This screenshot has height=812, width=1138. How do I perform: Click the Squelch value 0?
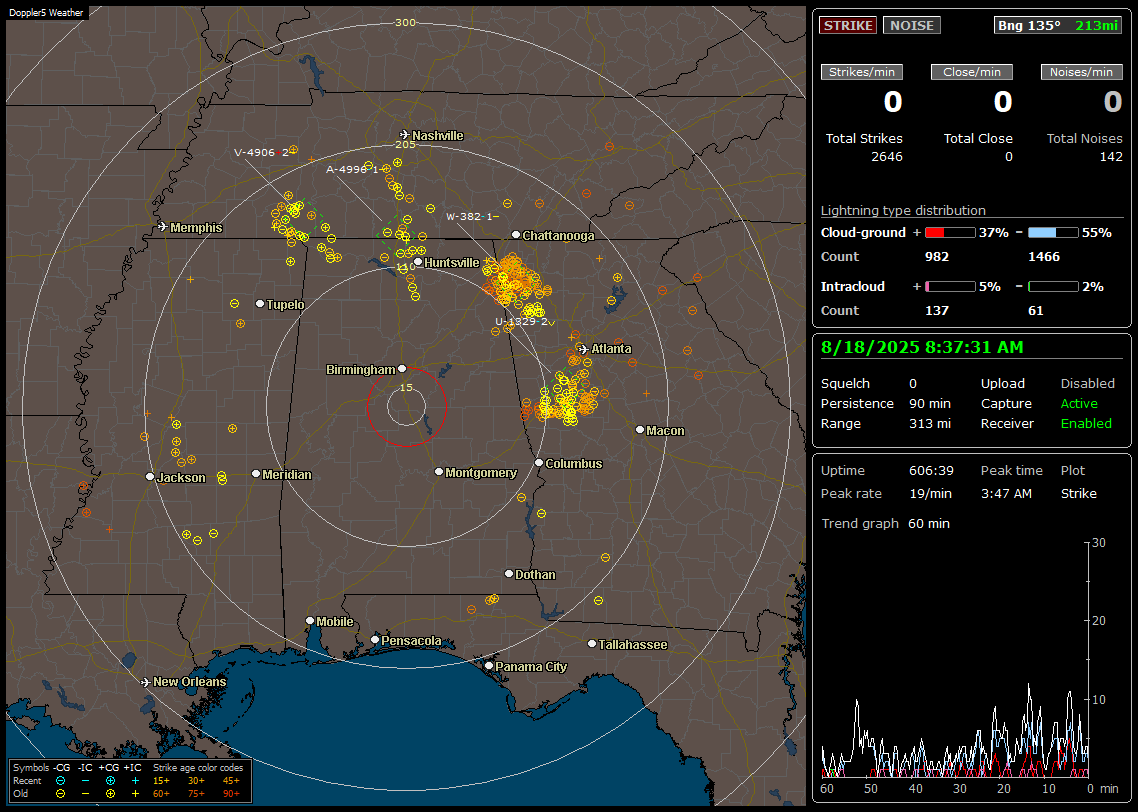[x=913, y=384]
